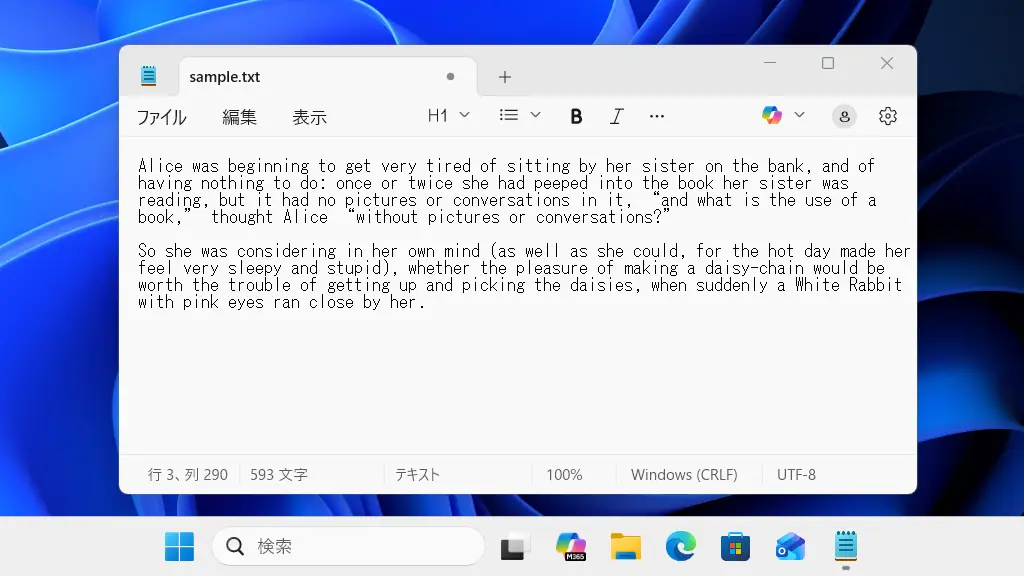Expand the Copilot dropdown chevron

tap(799, 116)
